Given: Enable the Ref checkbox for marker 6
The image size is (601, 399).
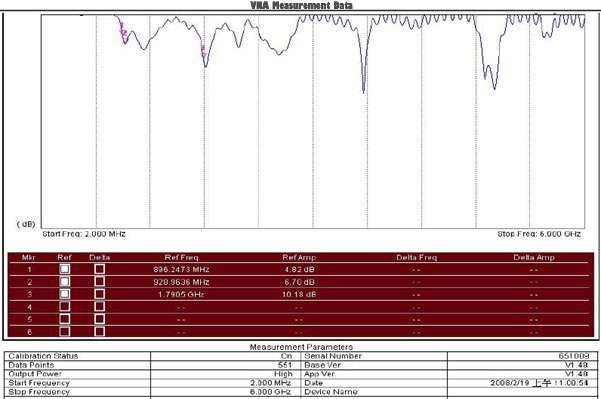Looking at the screenshot, I should [64, 331].
